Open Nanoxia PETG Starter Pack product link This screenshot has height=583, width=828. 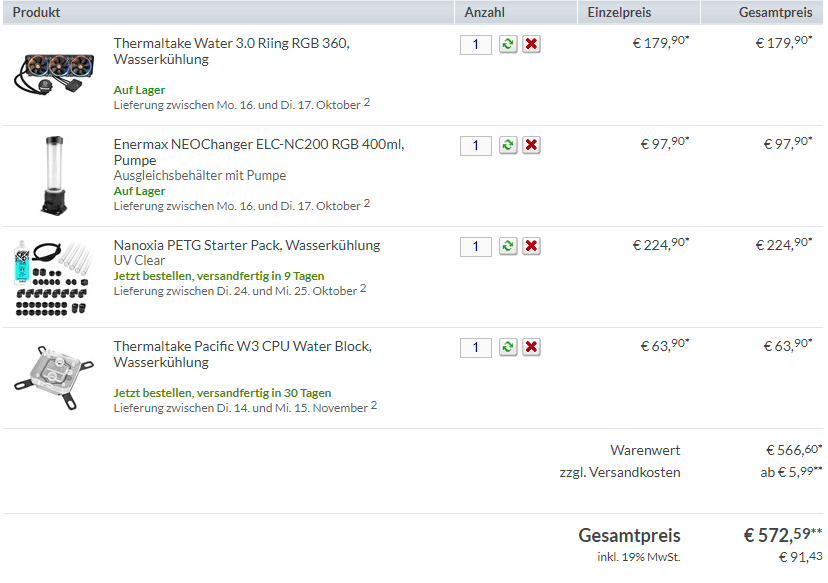(x=247, y=245)
